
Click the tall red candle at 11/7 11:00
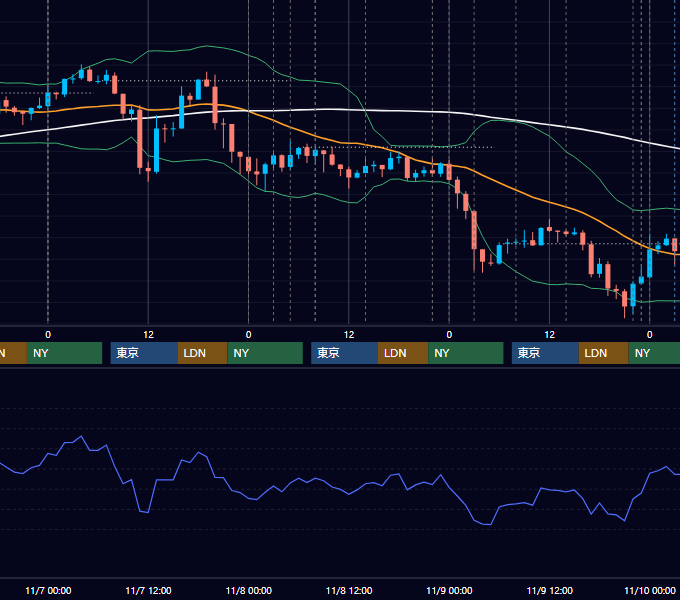pos(140,139)
